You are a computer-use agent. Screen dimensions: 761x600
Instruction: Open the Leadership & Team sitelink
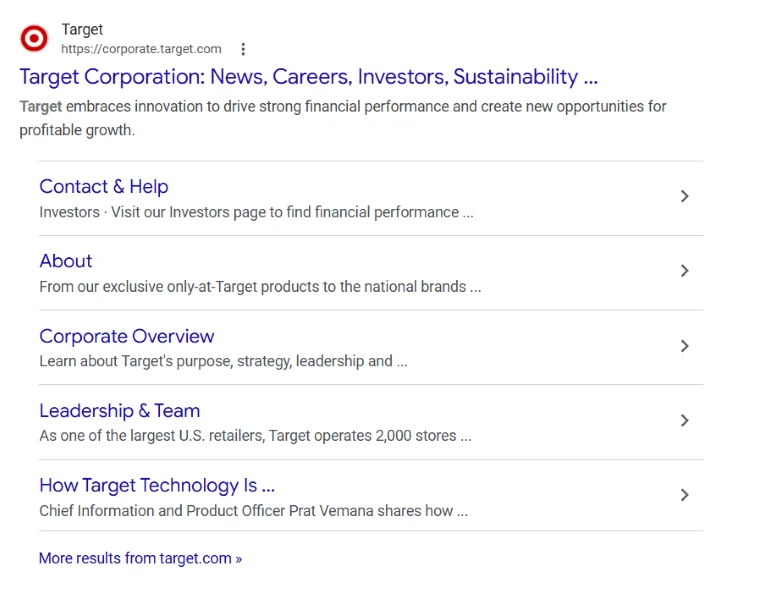click(120, 411)
